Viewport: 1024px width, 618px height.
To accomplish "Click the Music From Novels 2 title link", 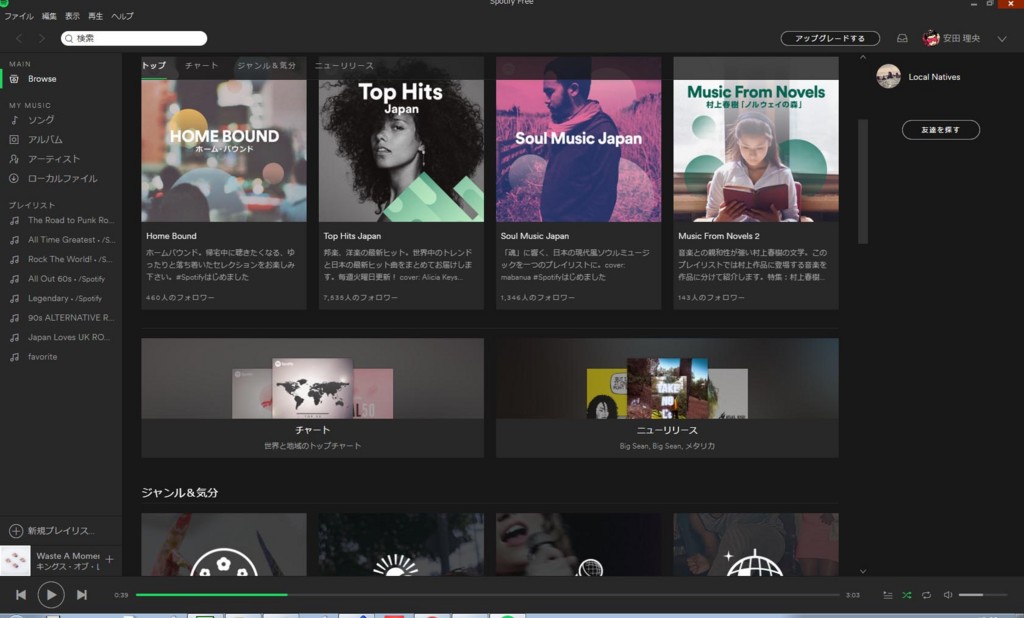I will coord(718,236).
